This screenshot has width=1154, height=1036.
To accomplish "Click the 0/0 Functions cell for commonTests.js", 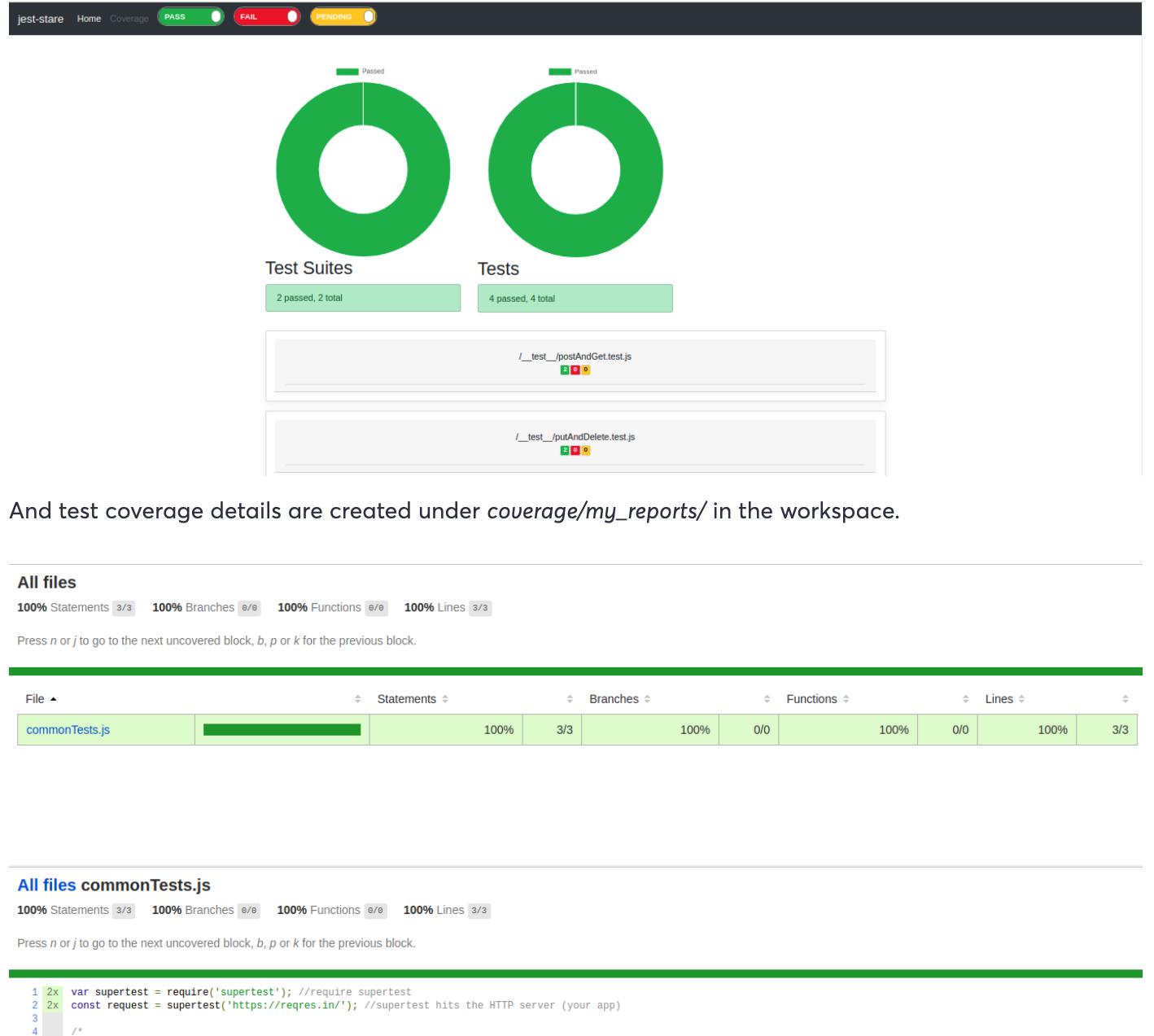I will (x=947, y=730).
